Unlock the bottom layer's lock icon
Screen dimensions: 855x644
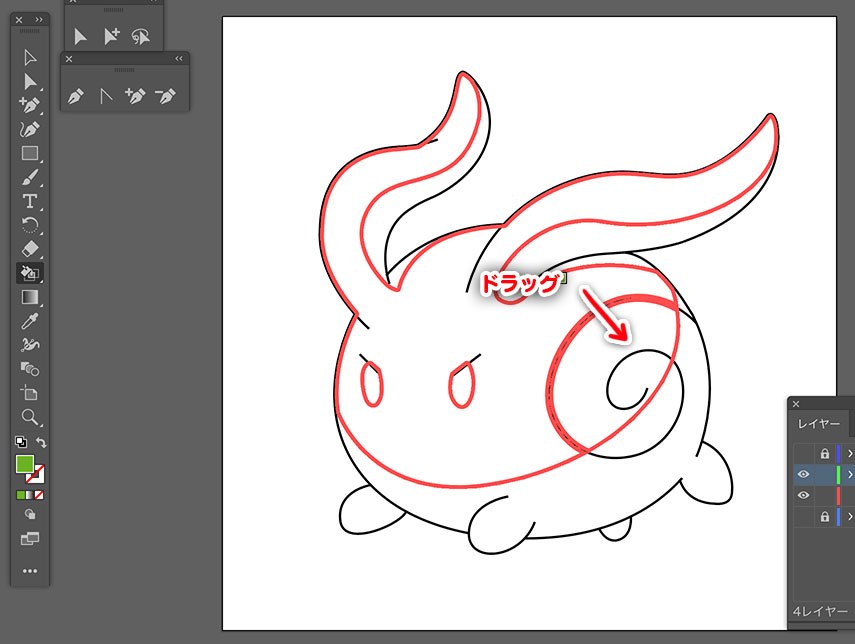tap(824, 516)
